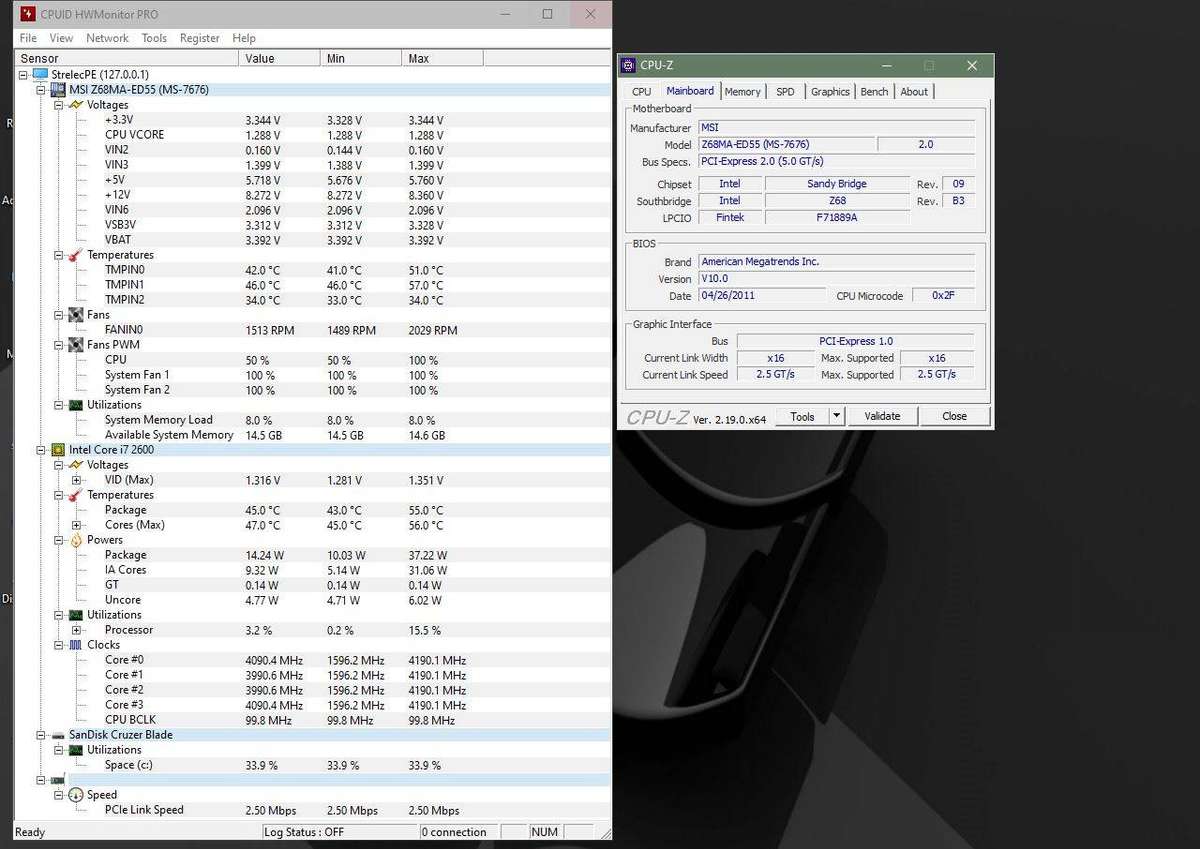Click the Clocks category icon

click(76, 645)
